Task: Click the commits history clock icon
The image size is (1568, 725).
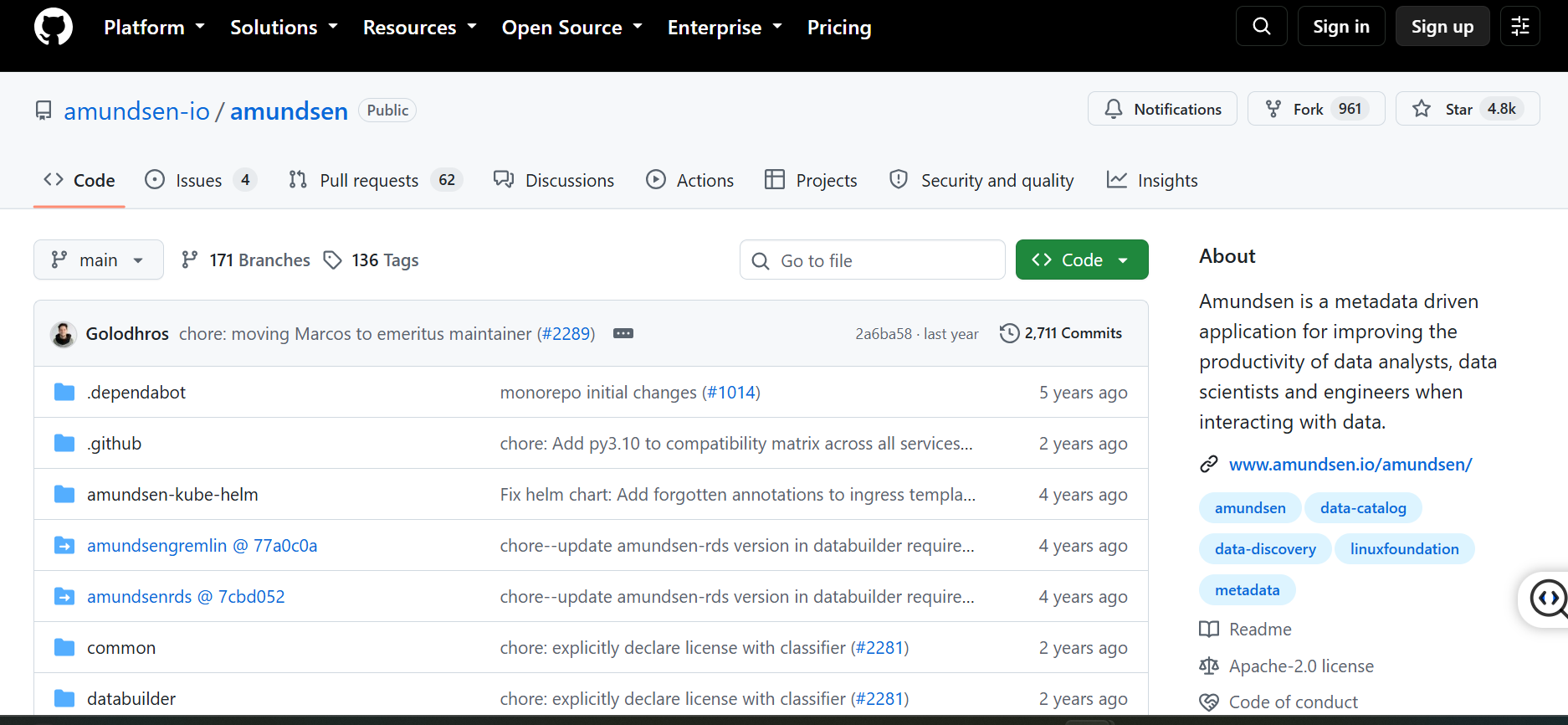Action: pyautogui.click(x=1010, y=333)
